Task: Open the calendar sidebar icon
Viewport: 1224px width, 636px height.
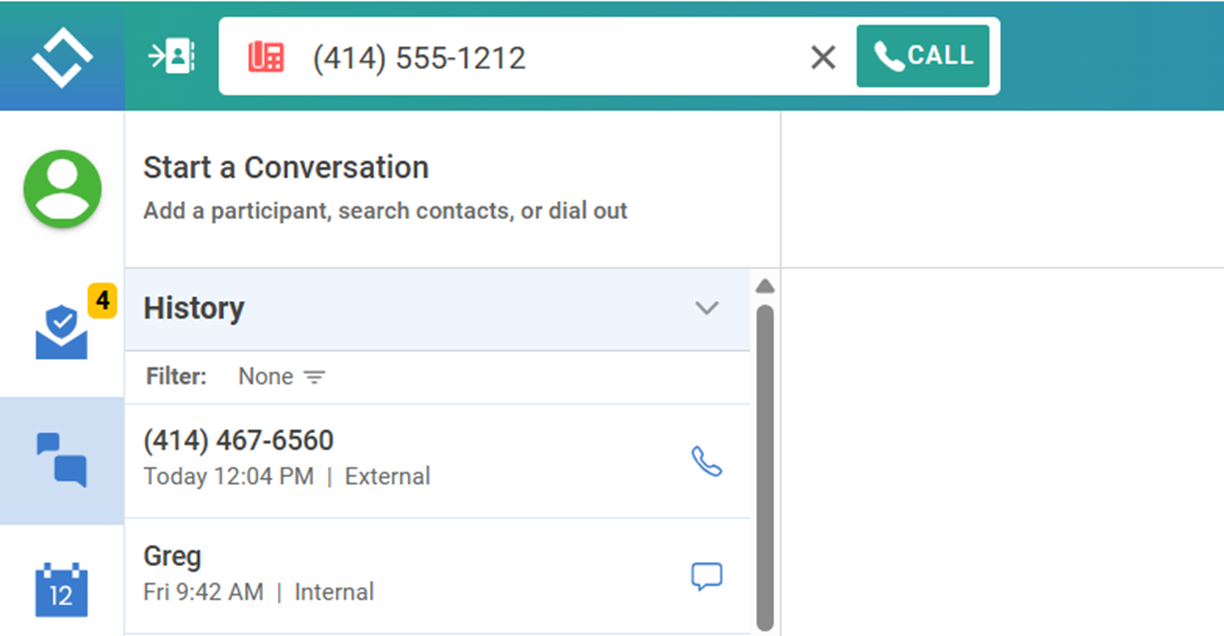Action: [62, 590]
